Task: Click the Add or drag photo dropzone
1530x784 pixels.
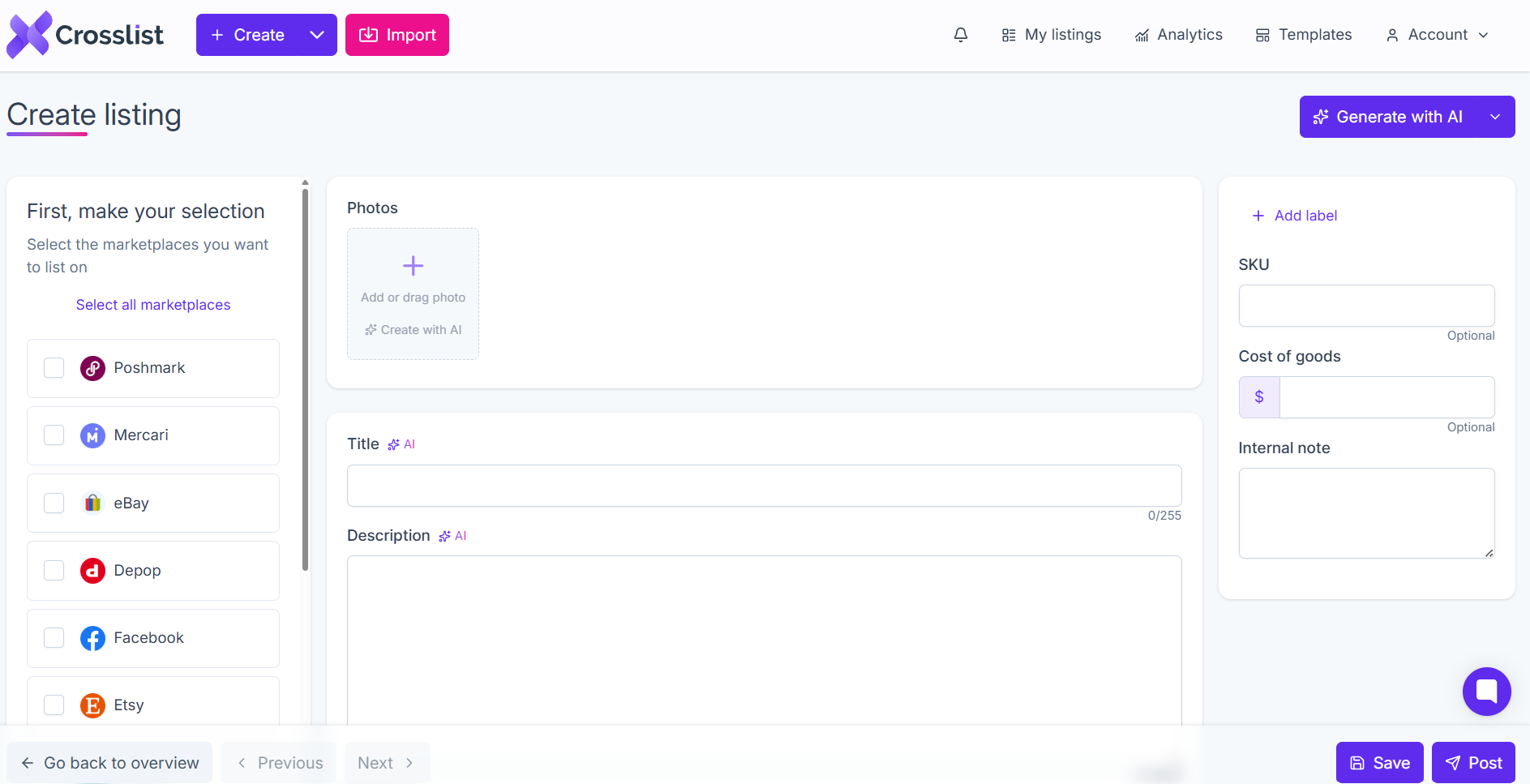Action: tap(414, 293)
